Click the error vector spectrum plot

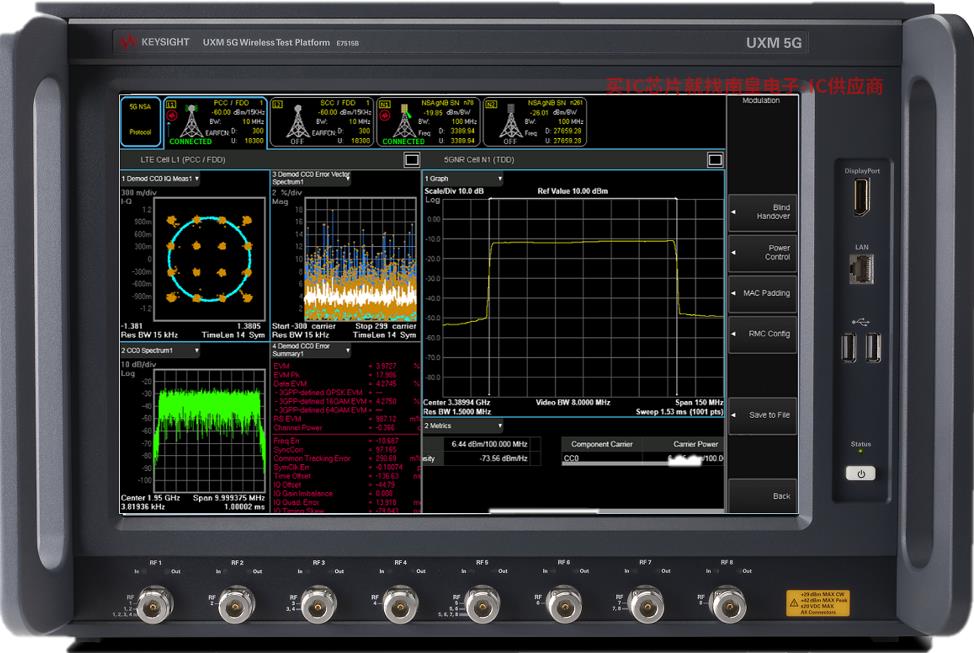[x=361, y=259]
